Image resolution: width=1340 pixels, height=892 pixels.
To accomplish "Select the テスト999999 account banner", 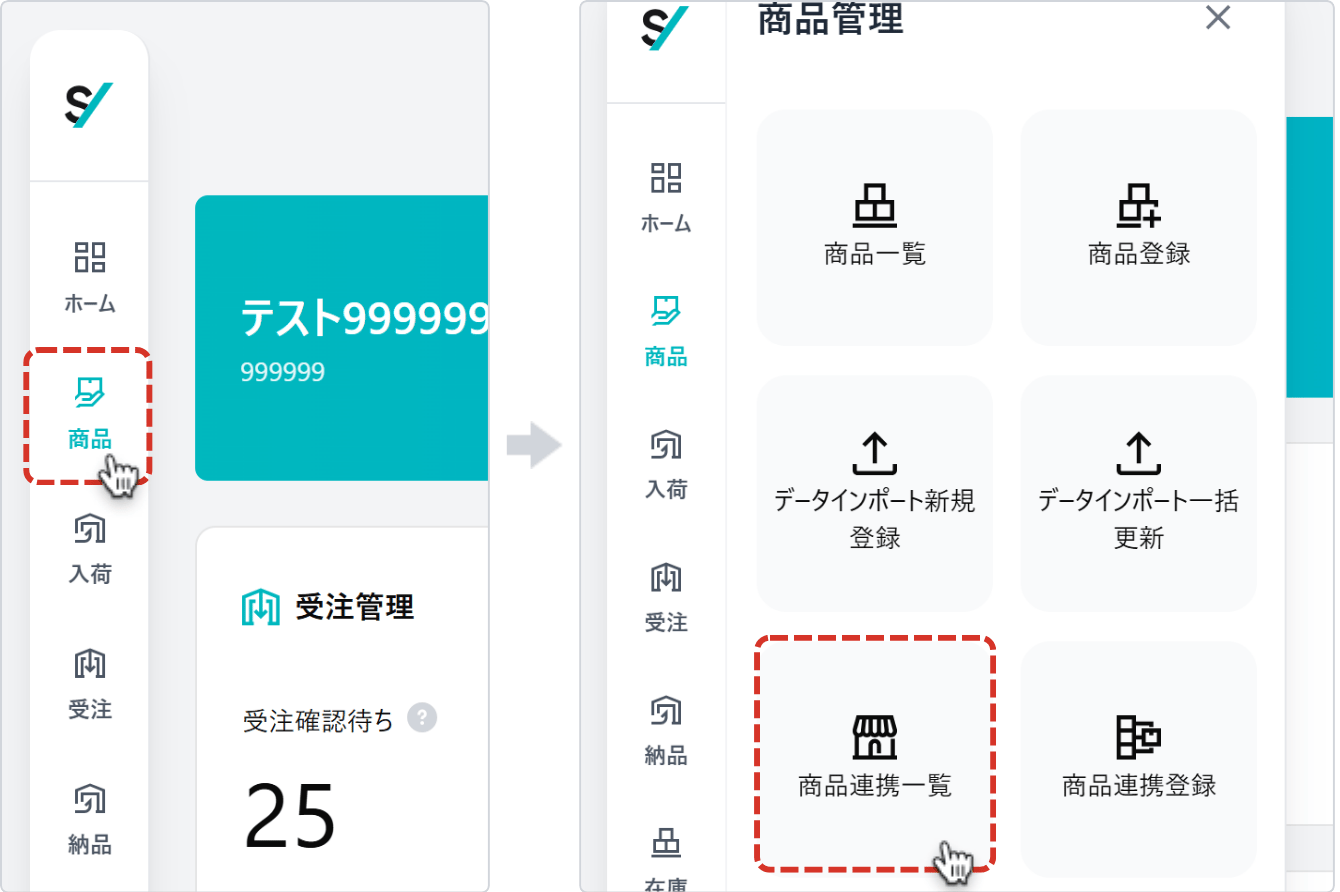I will click(342, 338).
